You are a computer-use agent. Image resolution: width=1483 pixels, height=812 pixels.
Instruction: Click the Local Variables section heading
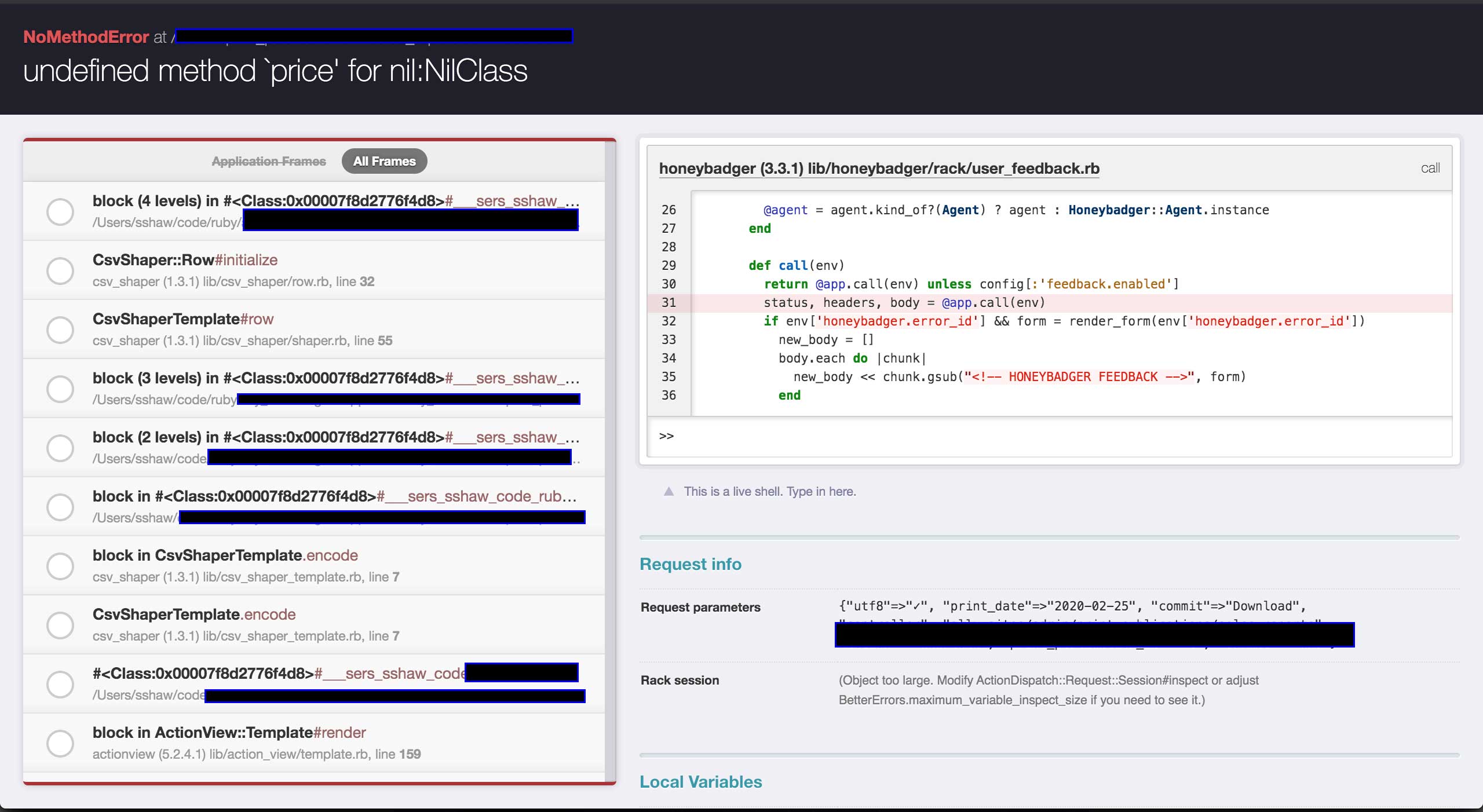point(700,782)
